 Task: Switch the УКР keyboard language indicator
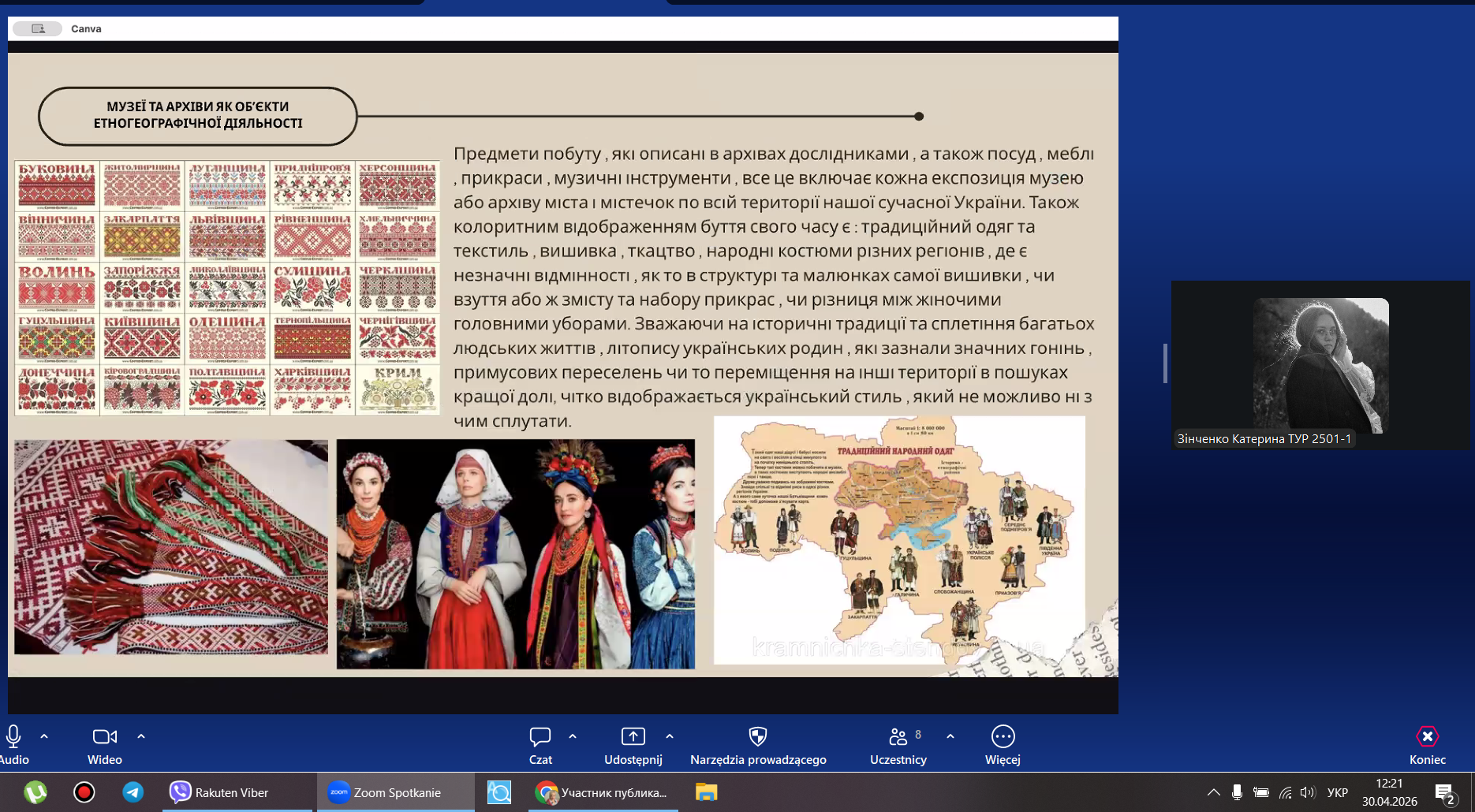(x=1338, y=792)
